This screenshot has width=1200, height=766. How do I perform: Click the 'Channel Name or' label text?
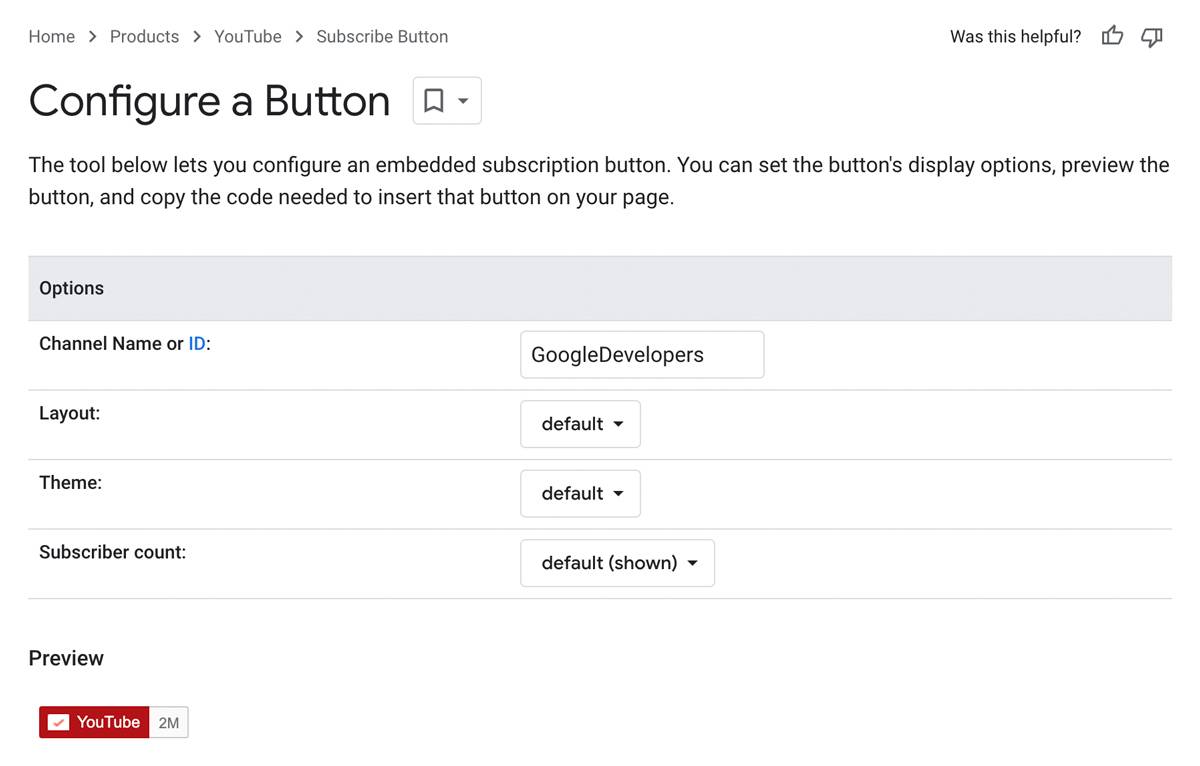pyautogui.click(x=111, y=344)
